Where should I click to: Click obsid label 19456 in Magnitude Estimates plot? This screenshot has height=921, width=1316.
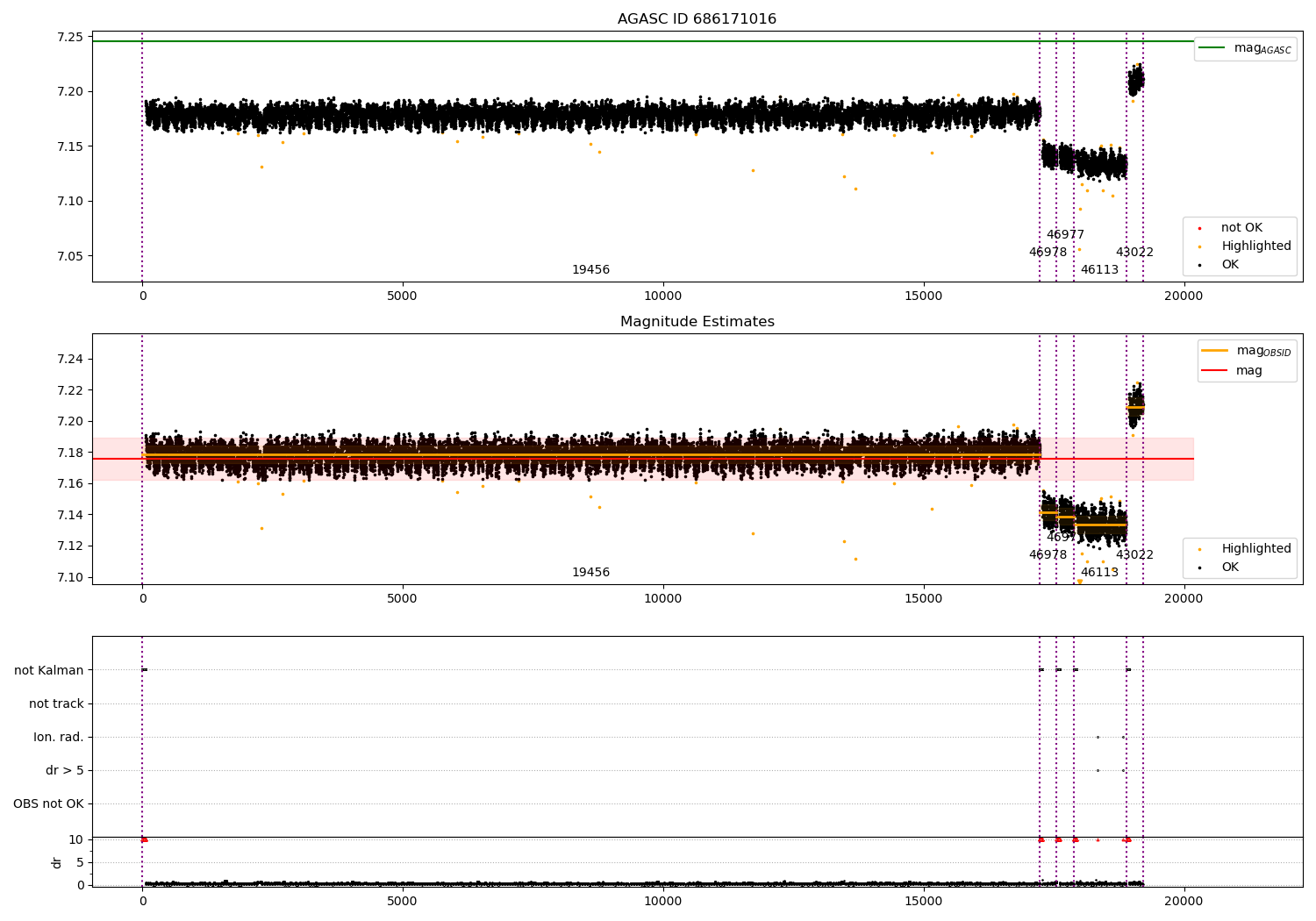[590, 573]
